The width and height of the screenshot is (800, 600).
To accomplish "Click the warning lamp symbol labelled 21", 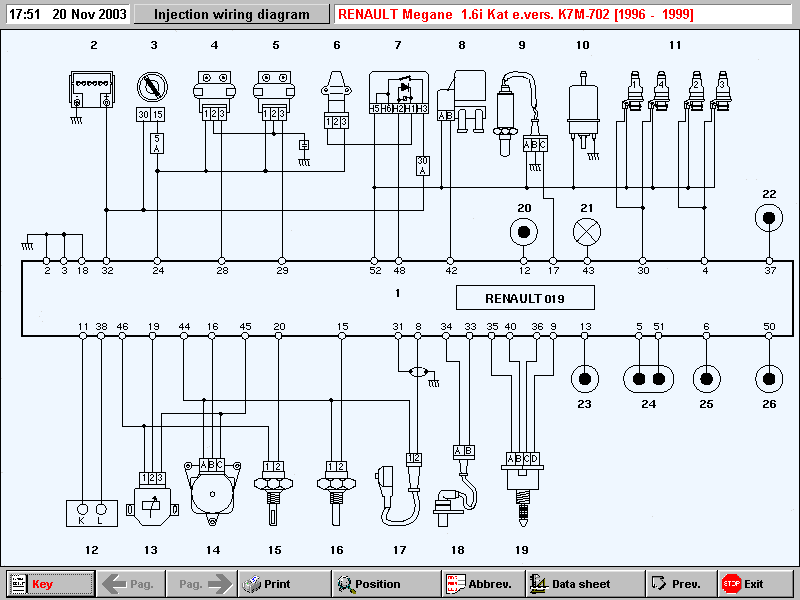I will [x=587, y=232].
